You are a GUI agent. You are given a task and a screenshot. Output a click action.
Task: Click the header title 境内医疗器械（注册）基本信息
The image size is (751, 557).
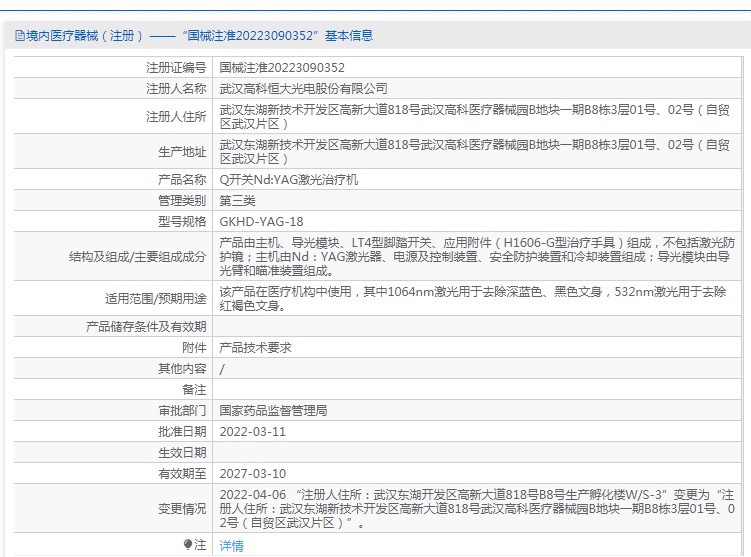[x=200, y=35]
